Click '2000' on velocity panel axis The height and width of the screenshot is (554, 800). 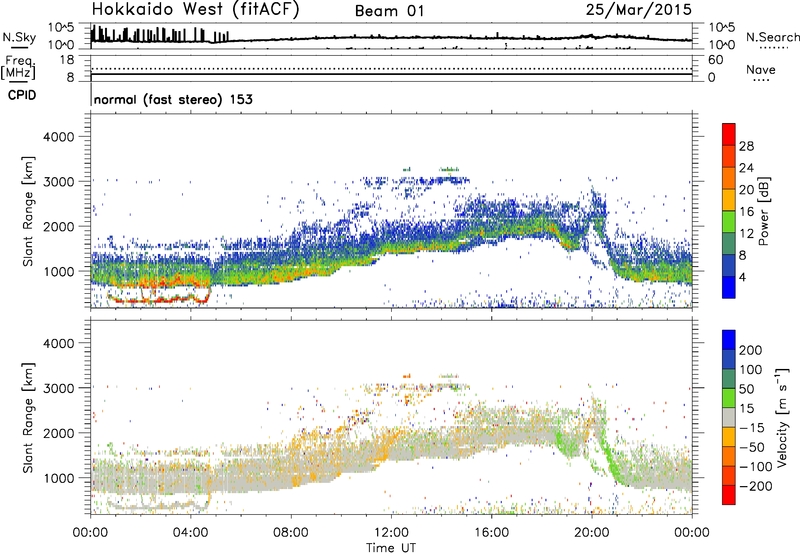[x=58, y=433]
